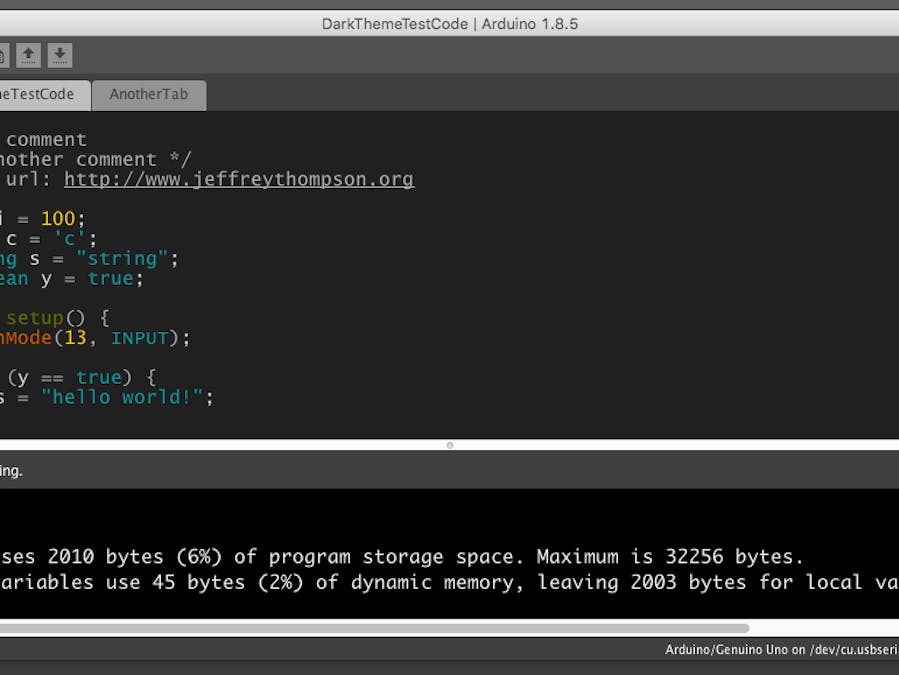Save the sketch with the down-arrow toolbar icon
Image resolution: width=899 pixels, height=675 pixels.
tap(60, 55)
